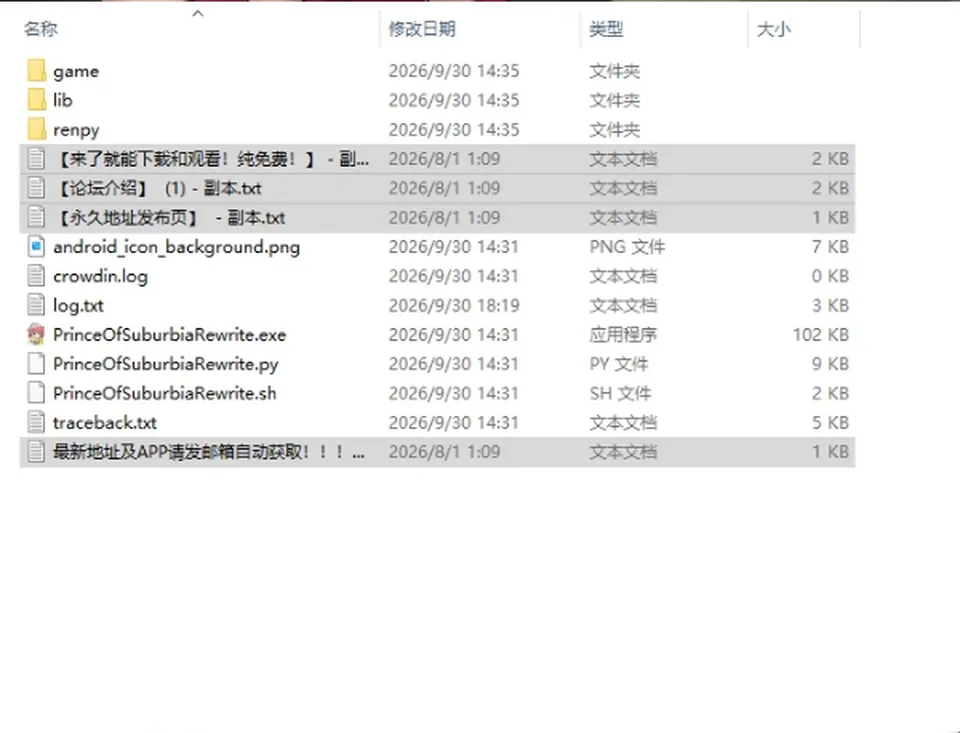Select the file name traceback.txt

point(105,423)
